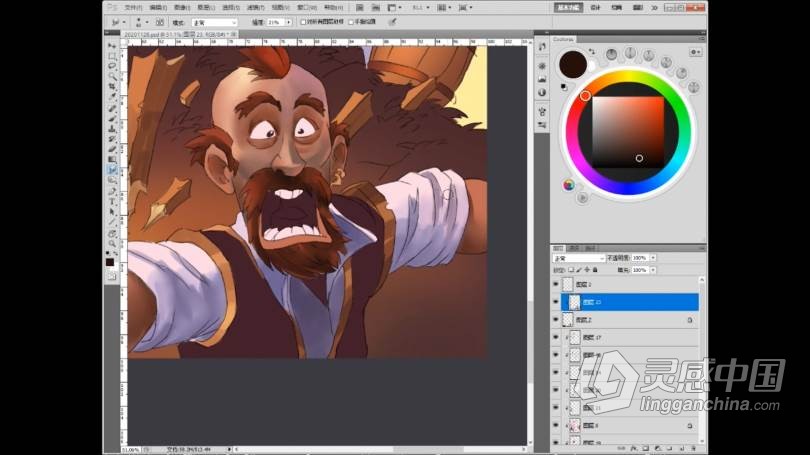Switch to the 通道 tab
The image size is (810, 455).
click(x=574, y=248)
